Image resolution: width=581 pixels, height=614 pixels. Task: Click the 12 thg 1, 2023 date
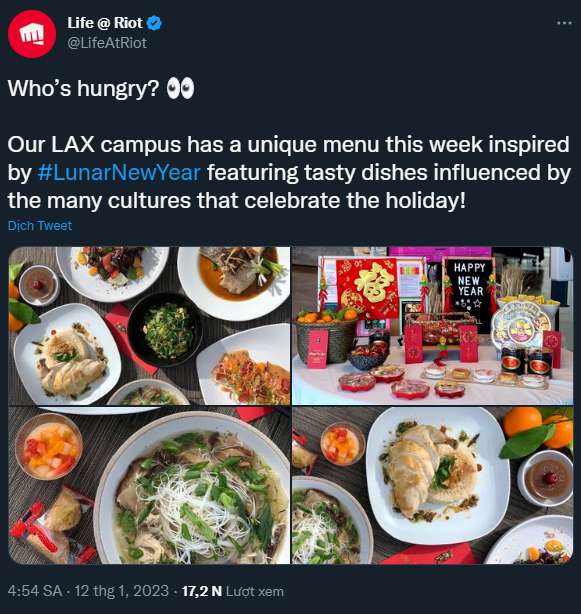[122, 591]
